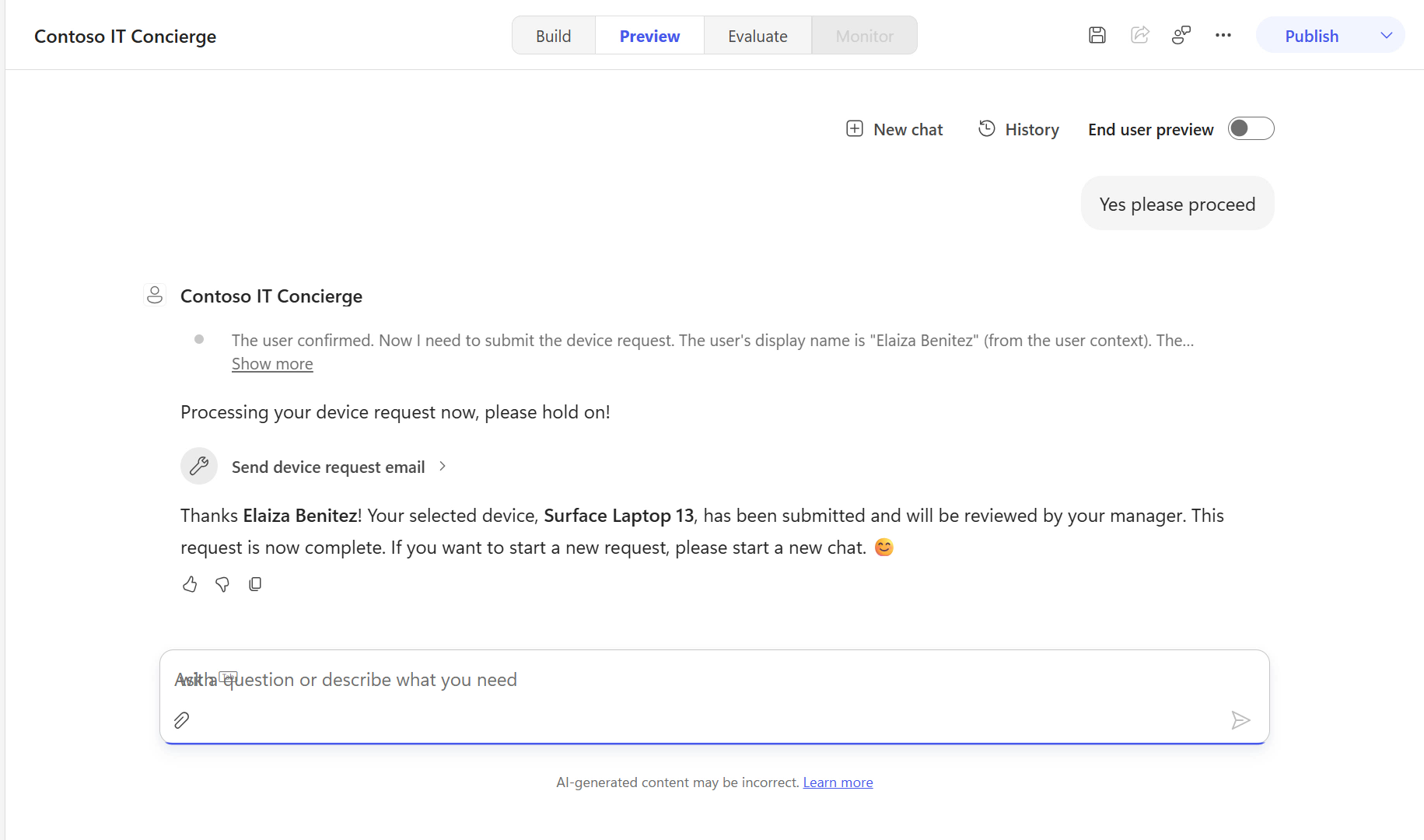Toggle the End user preview switch
The image size is (1424, 840).
[1251, 128]
